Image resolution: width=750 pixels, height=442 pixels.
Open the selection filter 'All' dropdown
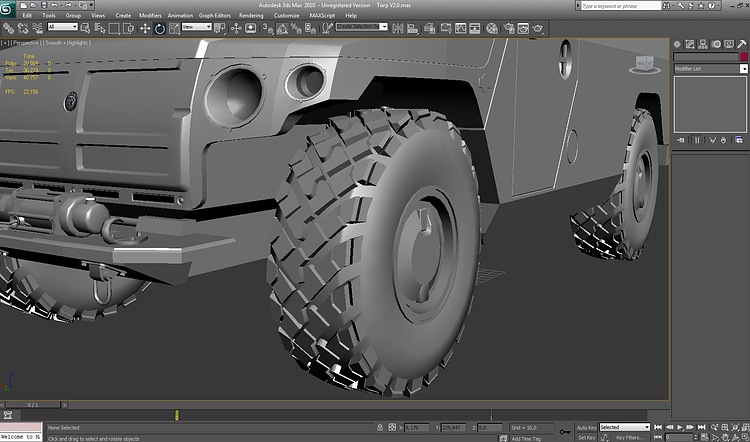pos(63,27)
